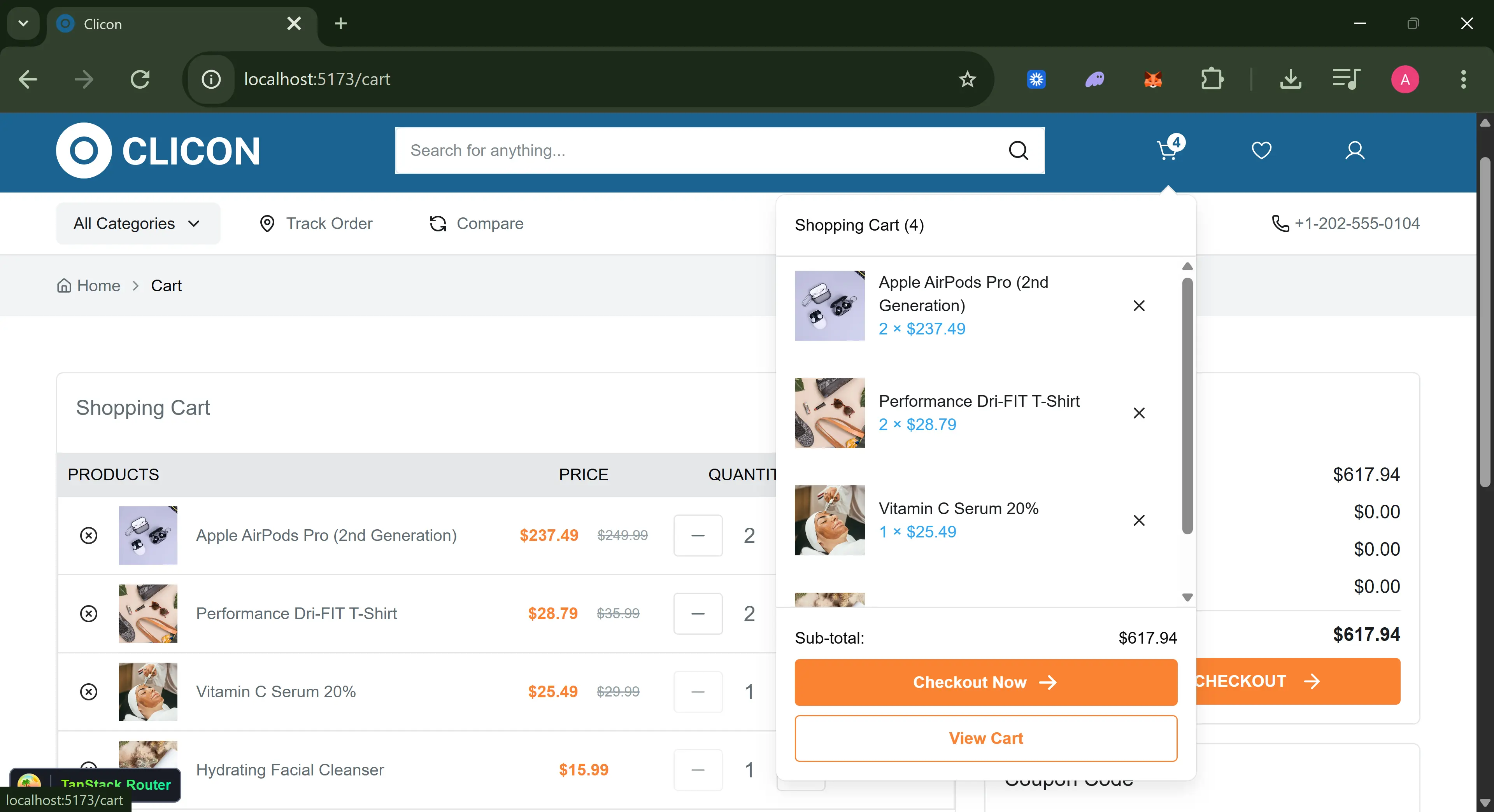Click the page vertical scrollbar thumb
This screenshot has width=1494, height=812.
click(x=1485, y=322)
